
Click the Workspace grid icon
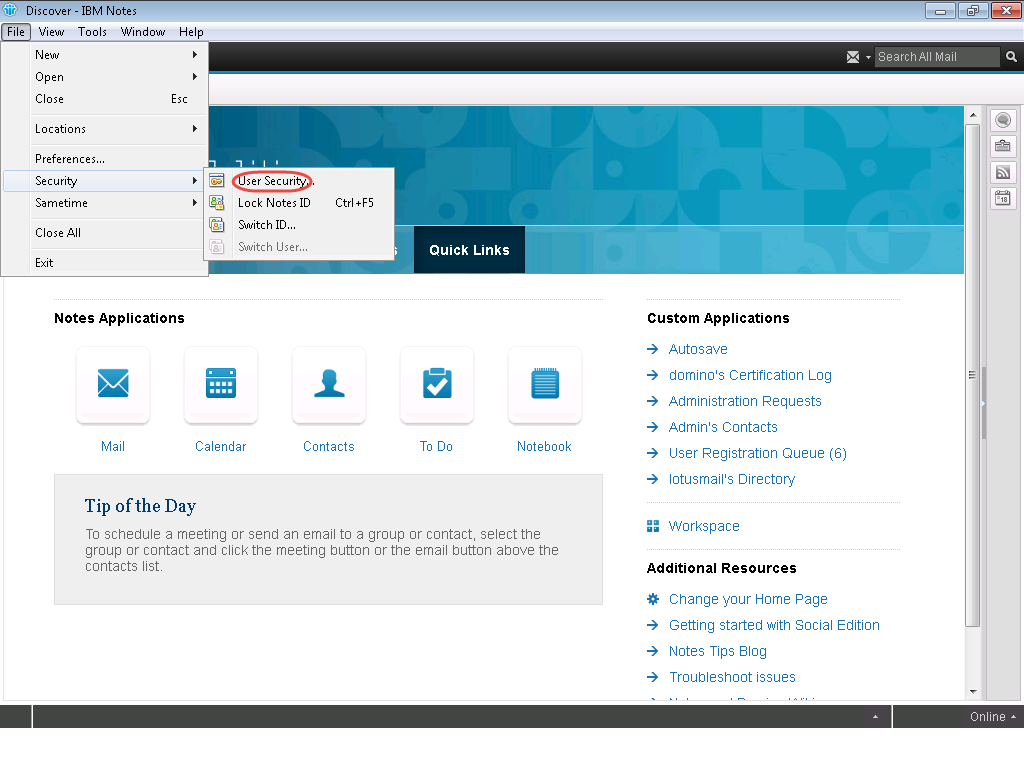click(x=652, y=527)
